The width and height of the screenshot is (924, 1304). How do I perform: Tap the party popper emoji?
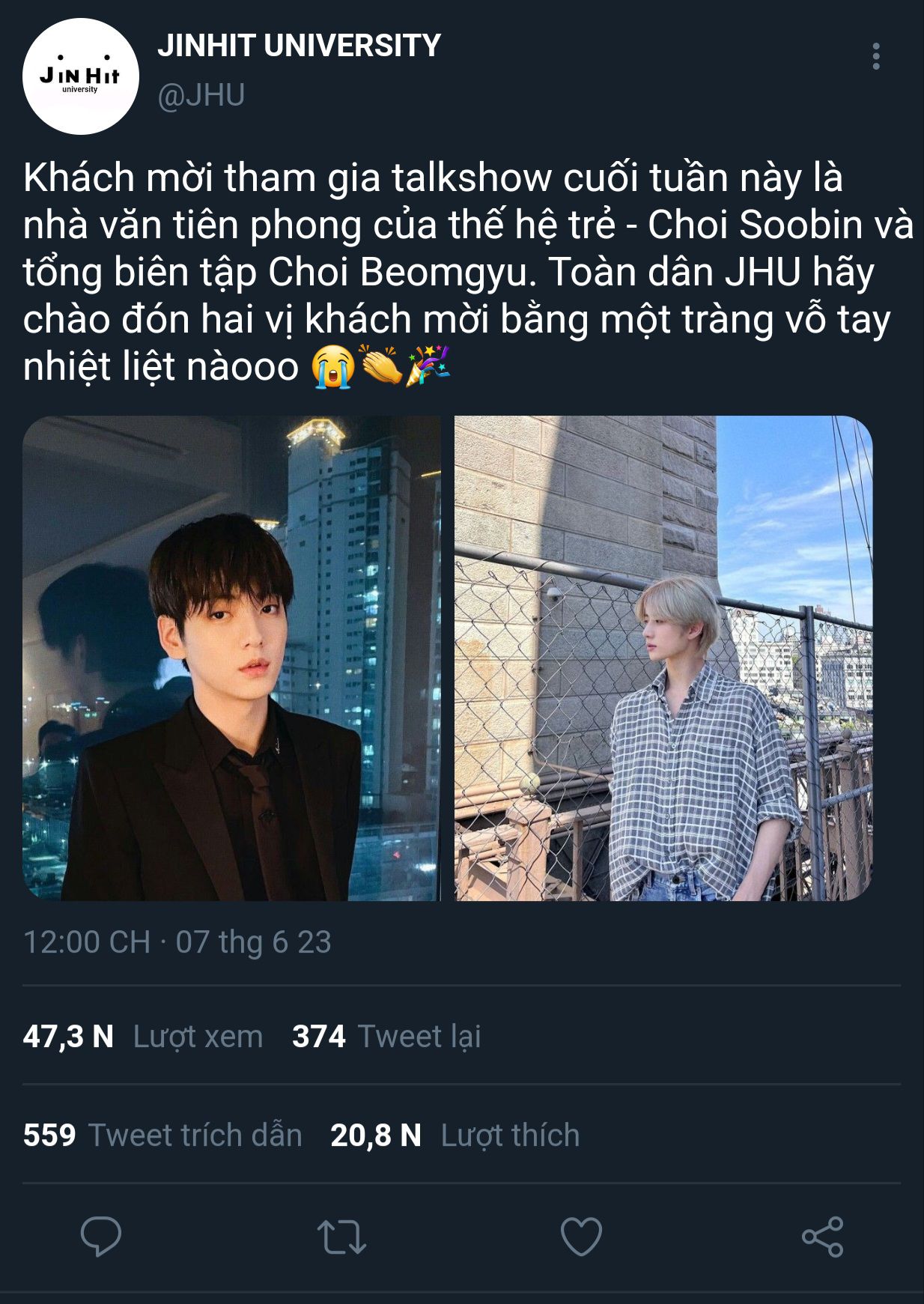(x=428, y=367)
